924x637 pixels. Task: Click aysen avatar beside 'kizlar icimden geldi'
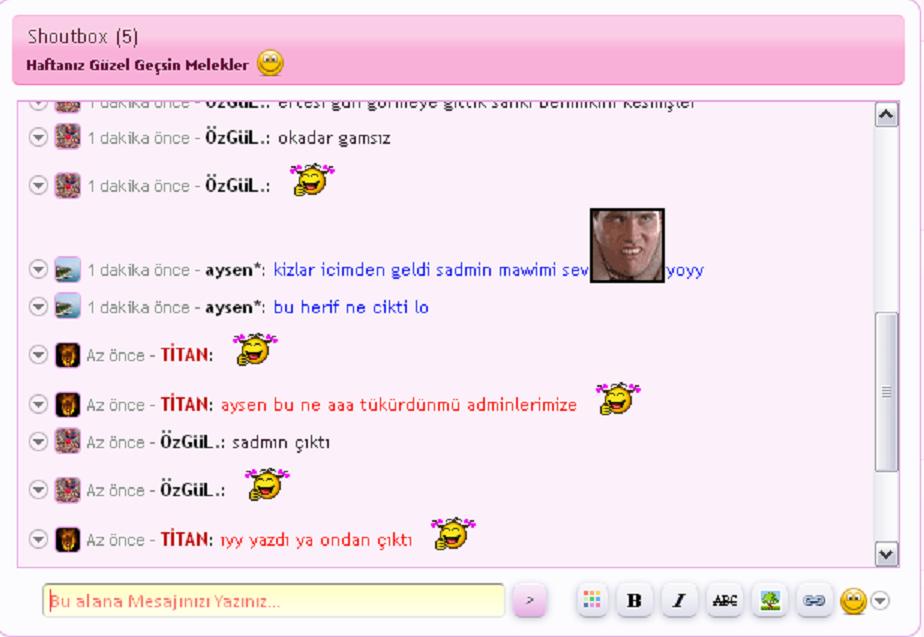click(x=67, y=270)
